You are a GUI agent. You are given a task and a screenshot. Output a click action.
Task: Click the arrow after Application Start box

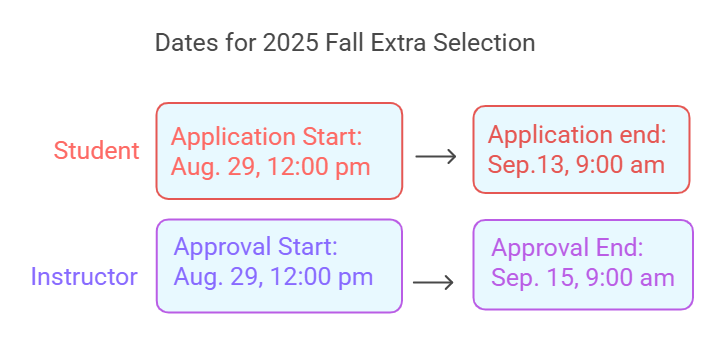436,157
